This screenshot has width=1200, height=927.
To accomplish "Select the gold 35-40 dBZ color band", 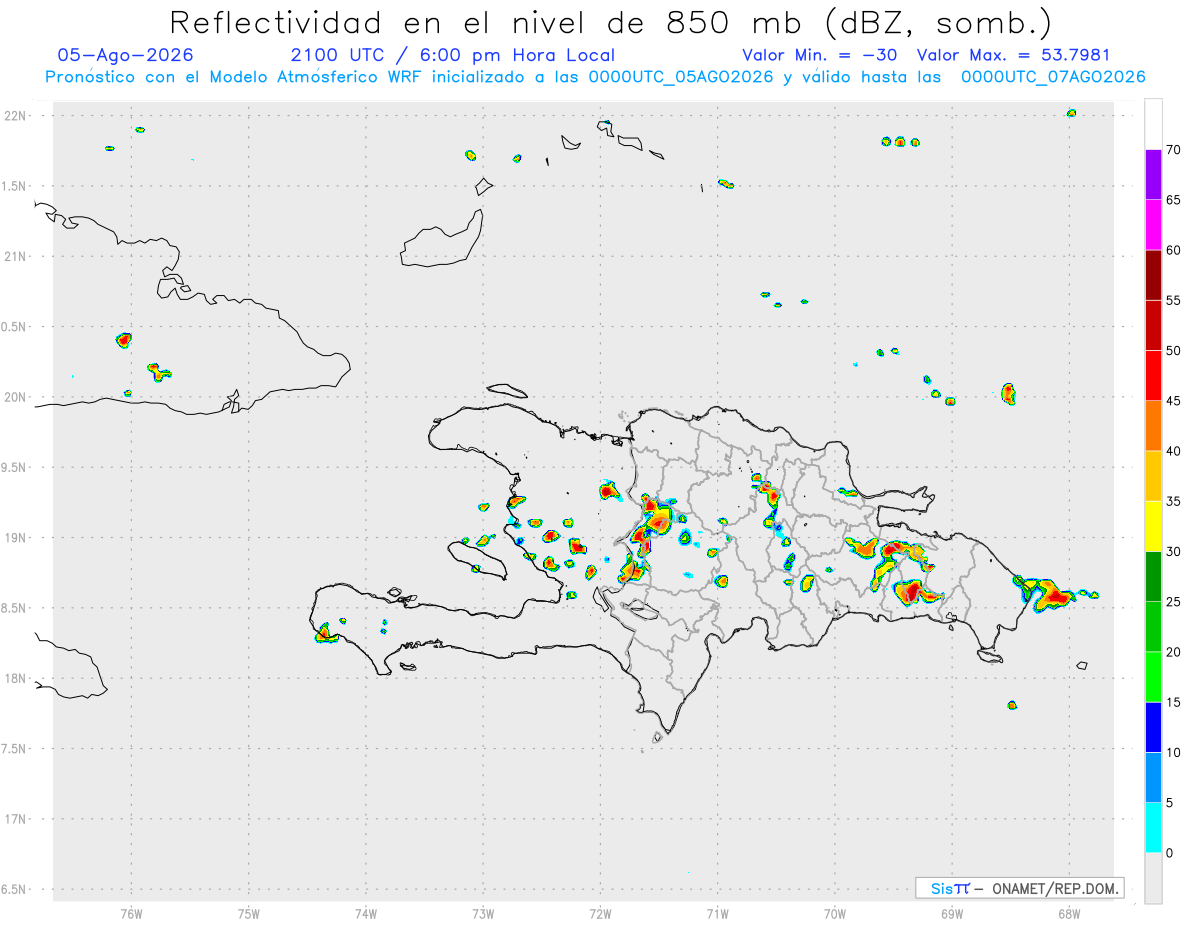I will tap(1153, 476).
